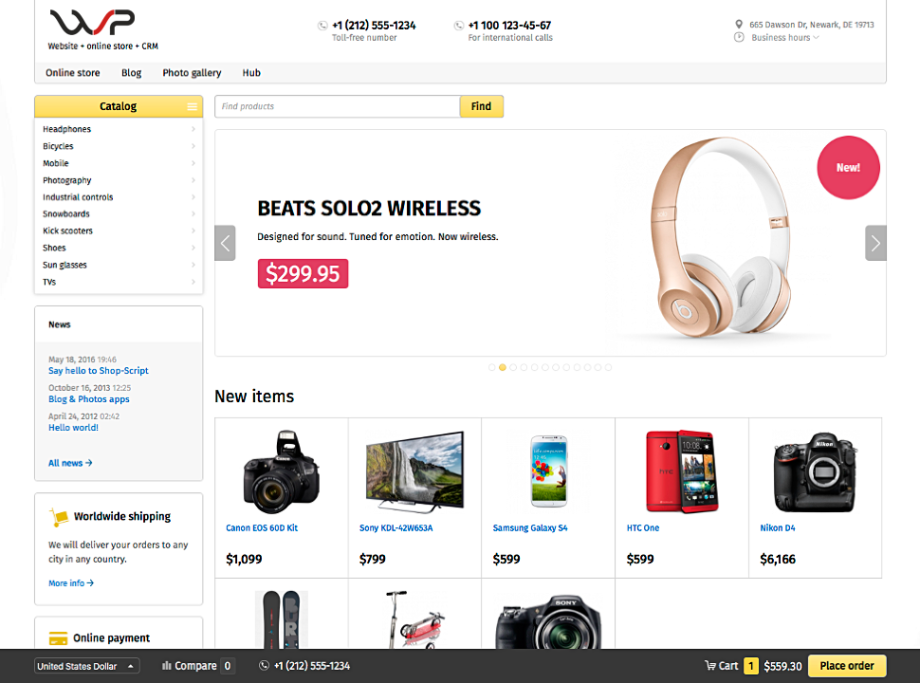Image resolution: width=920 pixels, height=683 pixels.
Task: Click the shopping cart icon
Action: pyautogui.click(x=710, y=665)
